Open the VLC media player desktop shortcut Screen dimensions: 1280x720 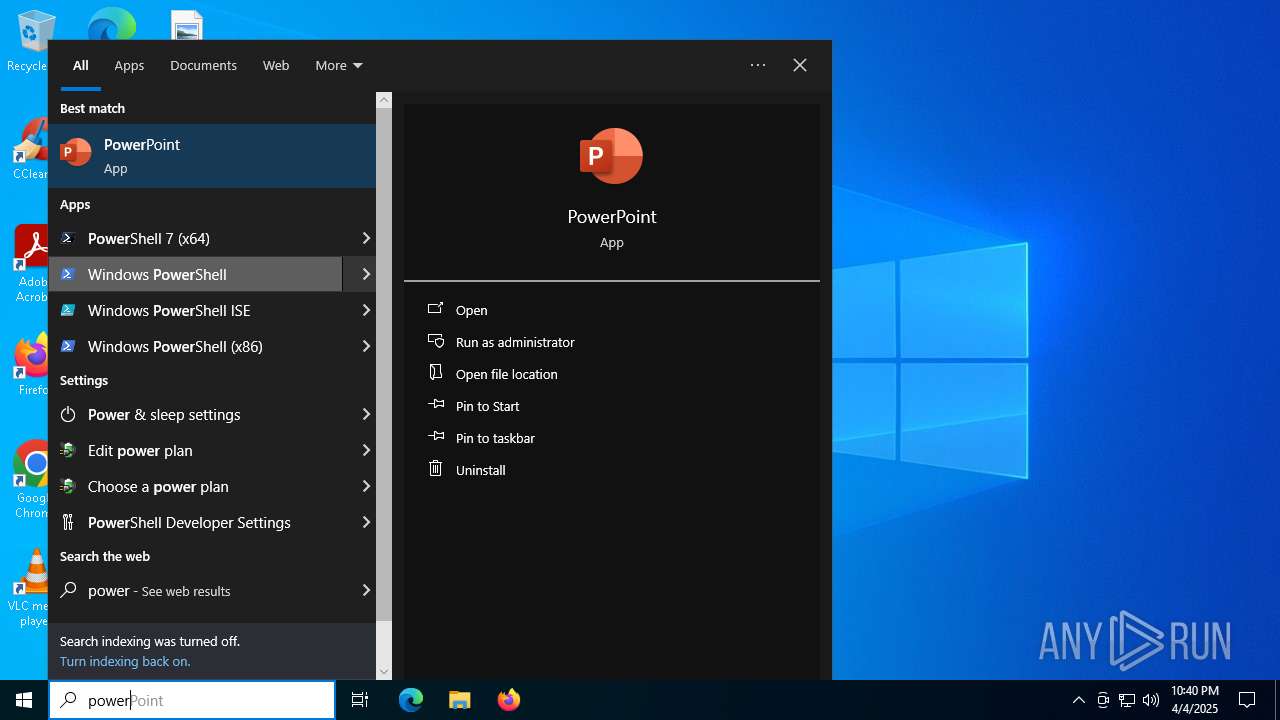(30, 588)
